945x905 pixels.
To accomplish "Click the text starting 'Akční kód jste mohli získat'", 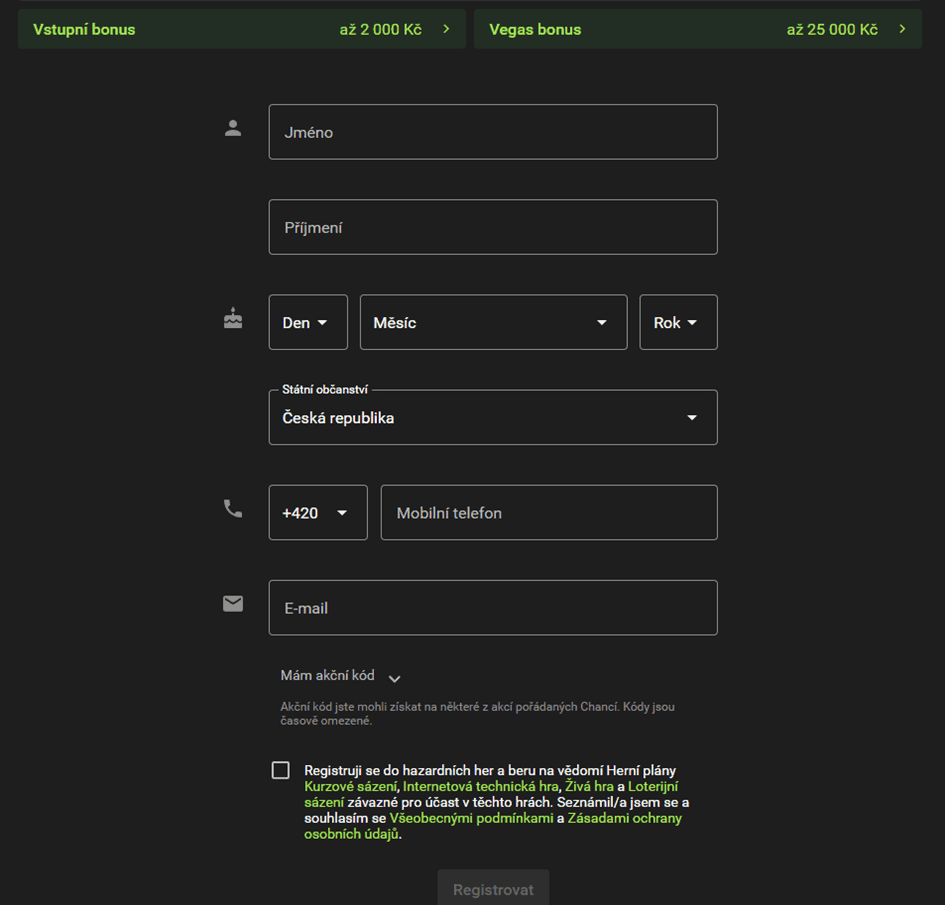I will (x=477, y=713).
